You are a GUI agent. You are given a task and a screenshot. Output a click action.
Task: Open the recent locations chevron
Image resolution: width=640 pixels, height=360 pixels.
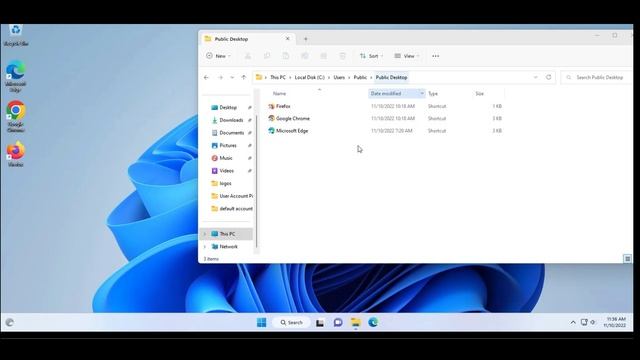(232, 77)
